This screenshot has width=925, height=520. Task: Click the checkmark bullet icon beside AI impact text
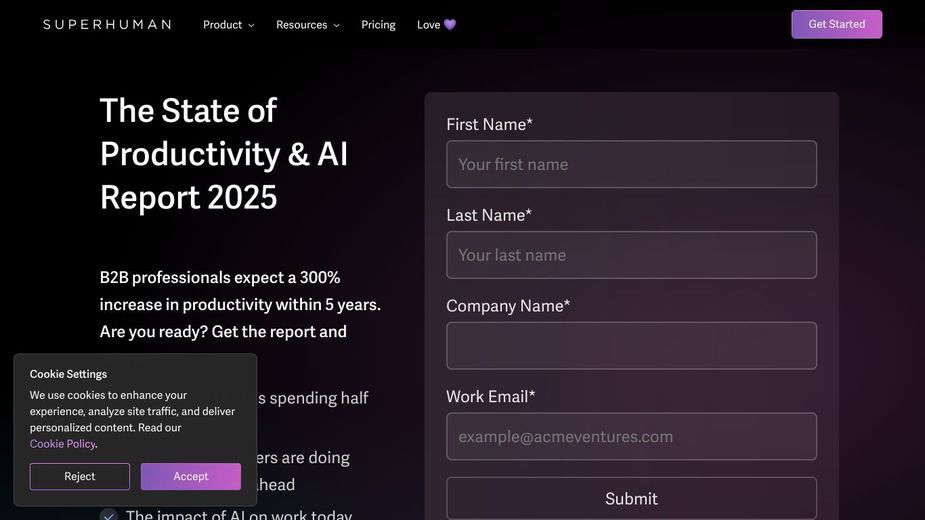109,515
